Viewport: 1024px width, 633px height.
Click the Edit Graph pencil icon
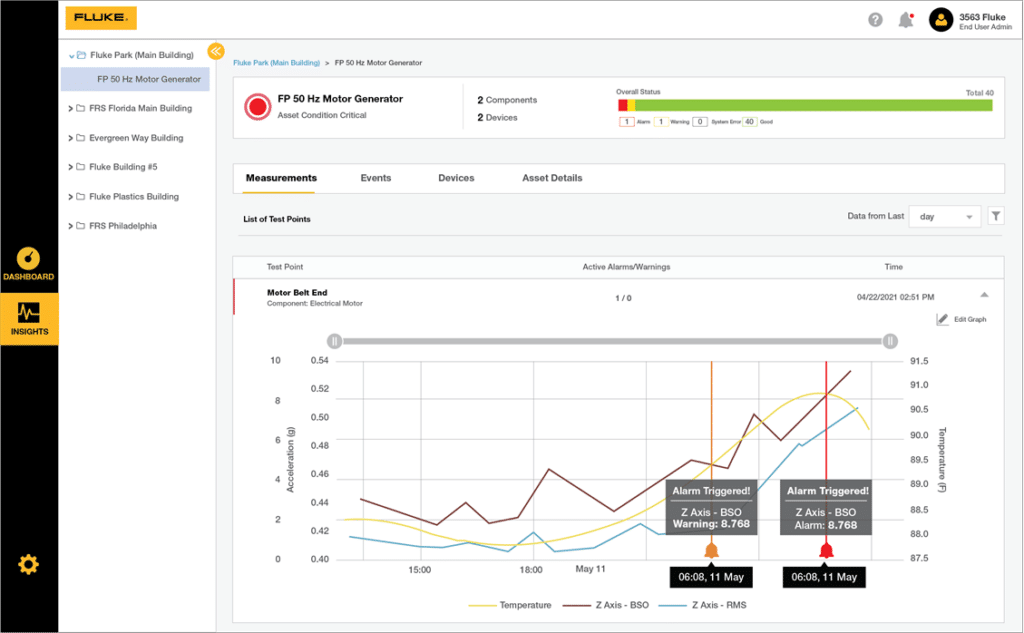coord(942,319)
